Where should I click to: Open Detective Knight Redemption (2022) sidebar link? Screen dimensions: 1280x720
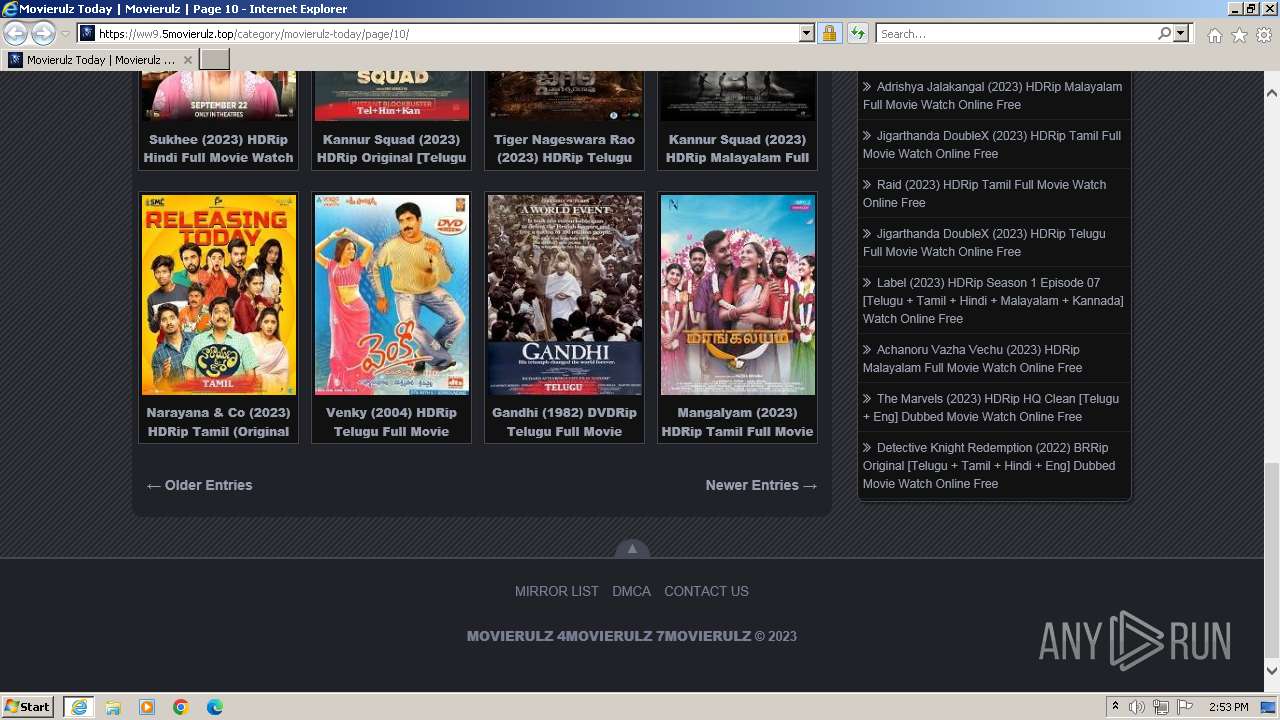[x=989, y=465]
